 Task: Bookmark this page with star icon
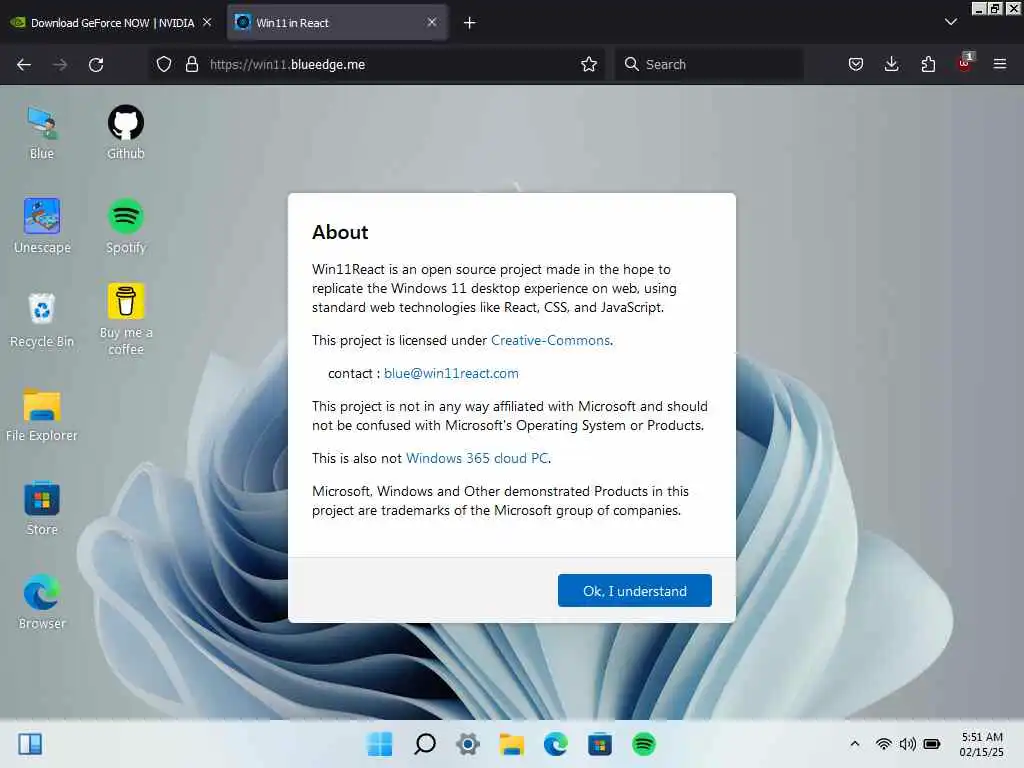588,64
